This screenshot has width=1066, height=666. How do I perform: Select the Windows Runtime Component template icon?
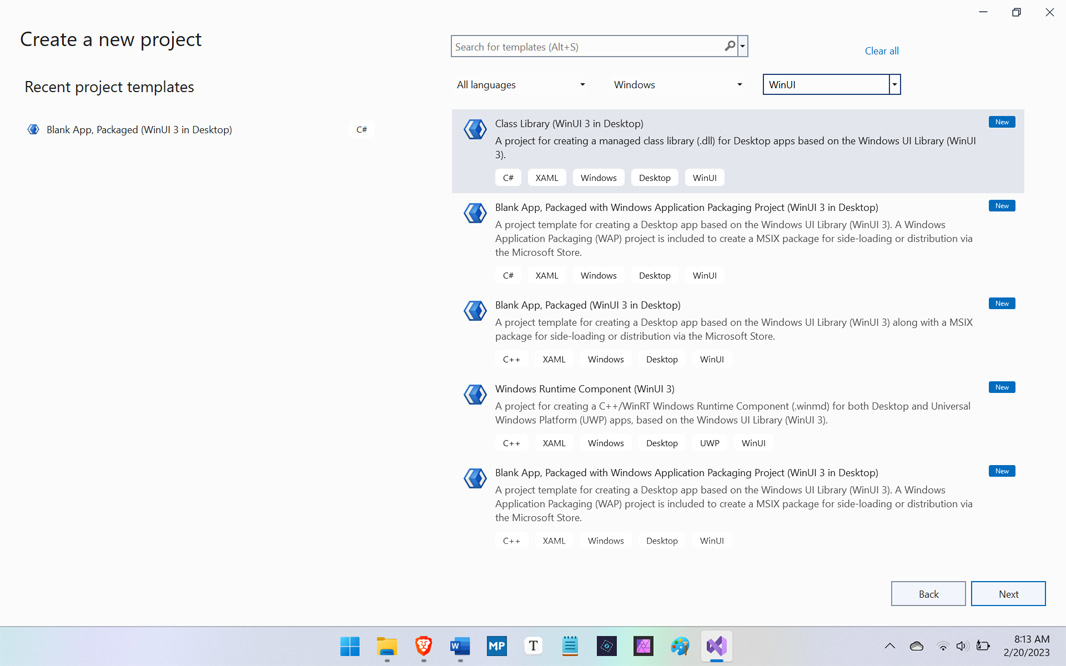pyautogui.click(x=475, y=394)
